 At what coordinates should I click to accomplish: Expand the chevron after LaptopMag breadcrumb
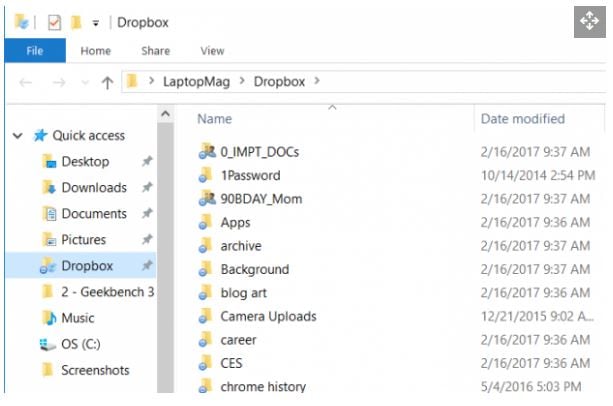242,81
